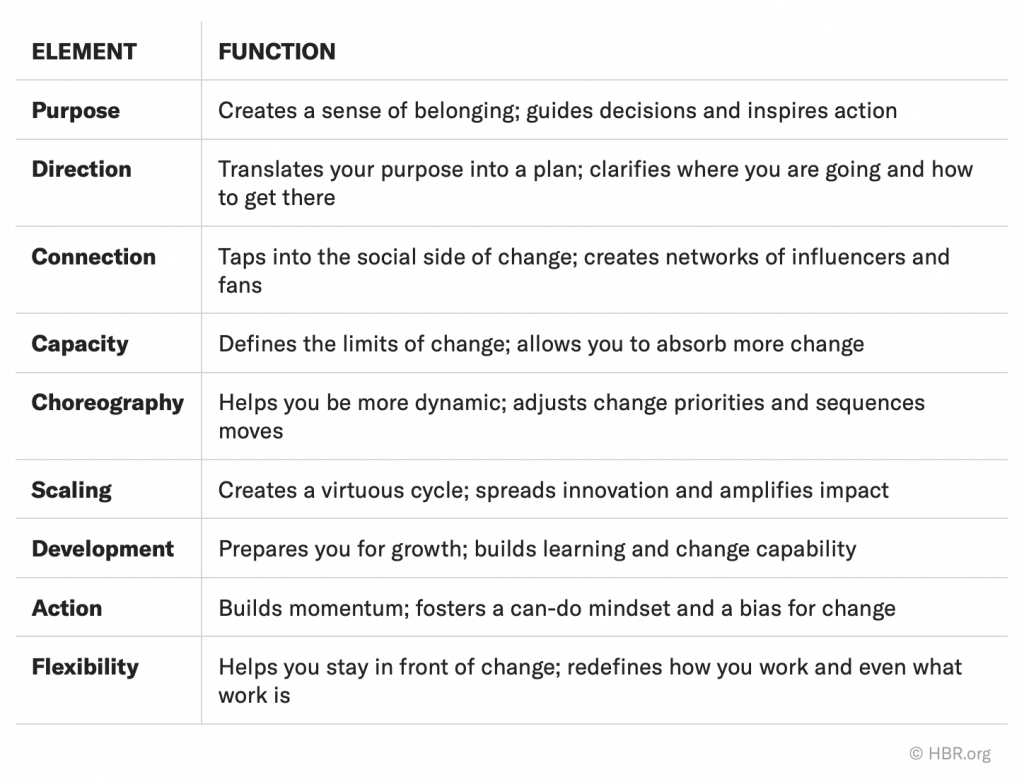1024x782 pixels.
Task: Click 'Builds momentum' function description
Action: point(556,608)
